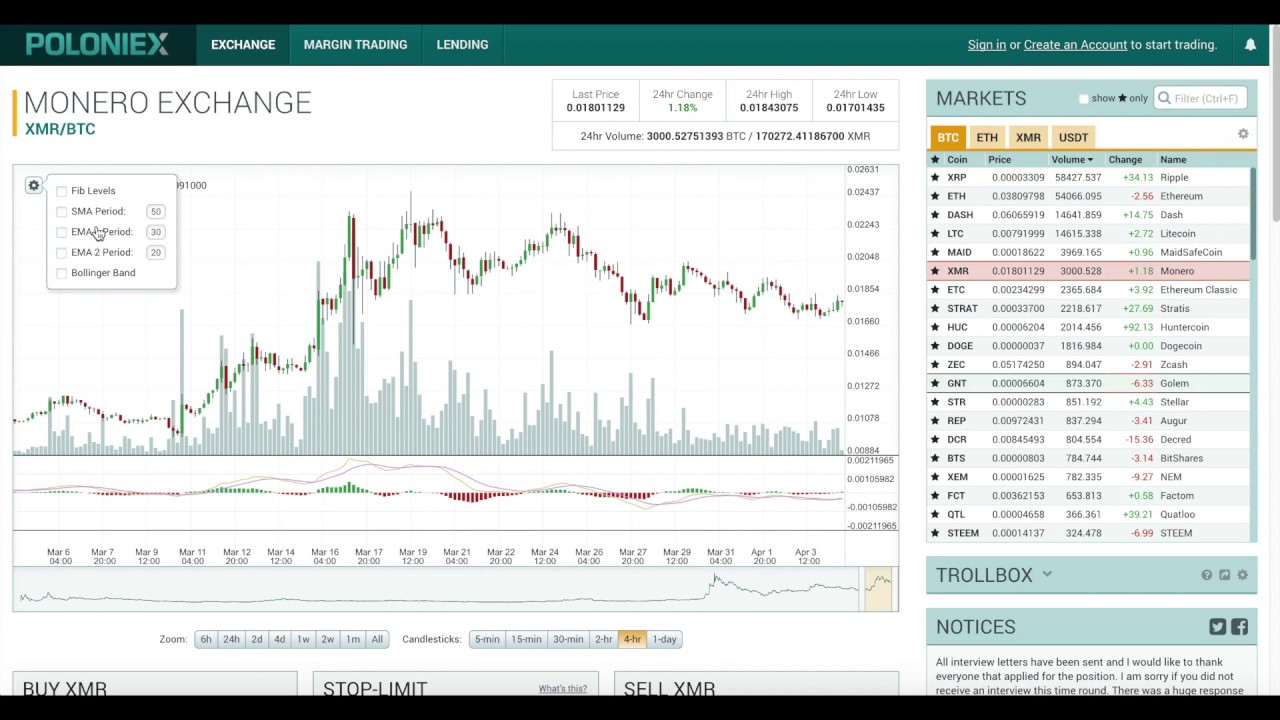Expand the Trollbox dropdown chevron
This screenshot has width=1280, height=720.
tap(1047, 574)
